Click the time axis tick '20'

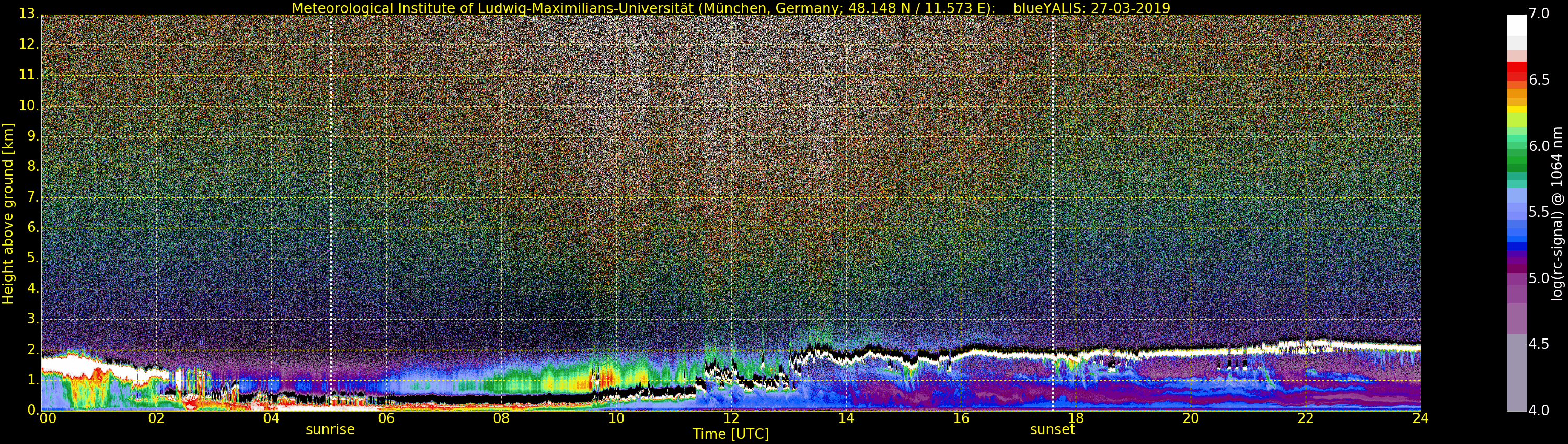point(1191,418)
